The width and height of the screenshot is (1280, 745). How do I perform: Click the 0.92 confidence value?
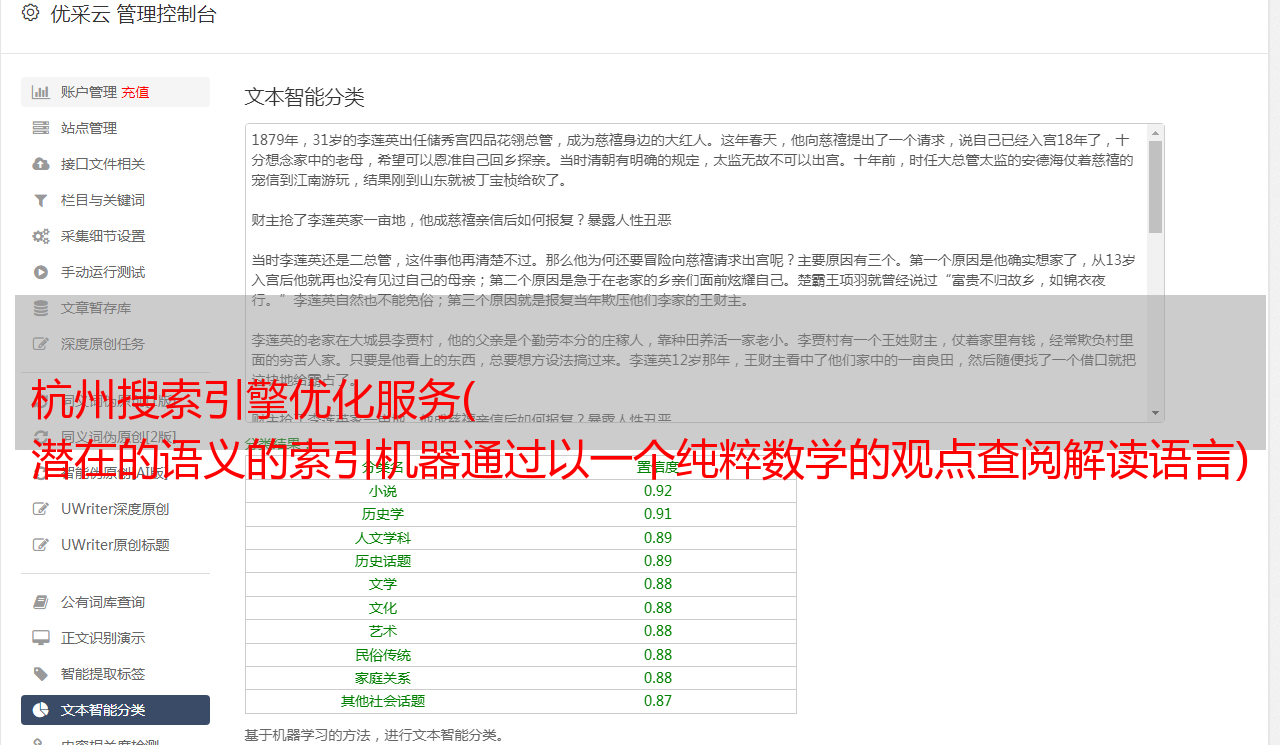click(658, 491)
